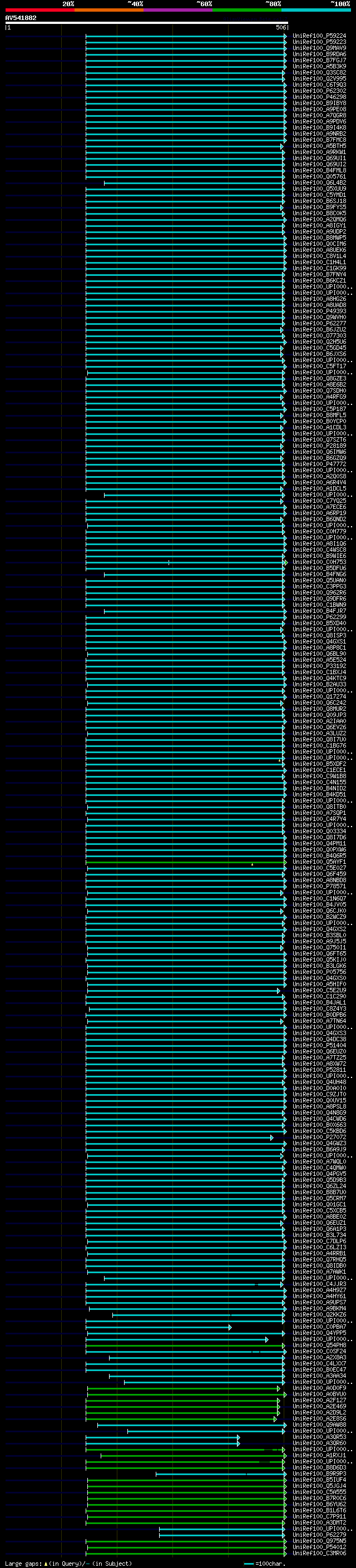Image resolution: width=356 pixels, height=1568 pixels.
Task: Select hit label UniRef100_A5B3K9
Action: pyautogui.click(x=319, y=66)
